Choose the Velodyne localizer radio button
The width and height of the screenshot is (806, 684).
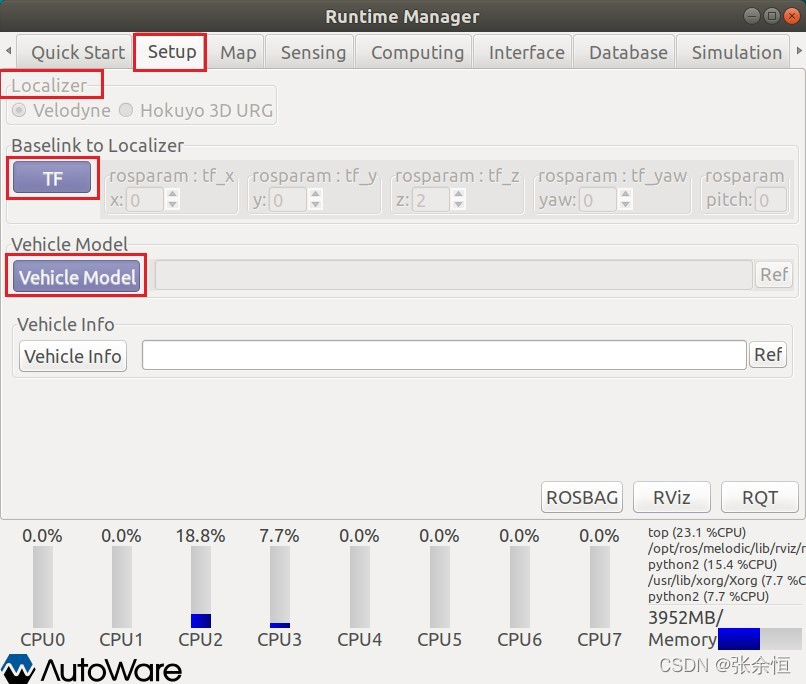click(19, 110)
